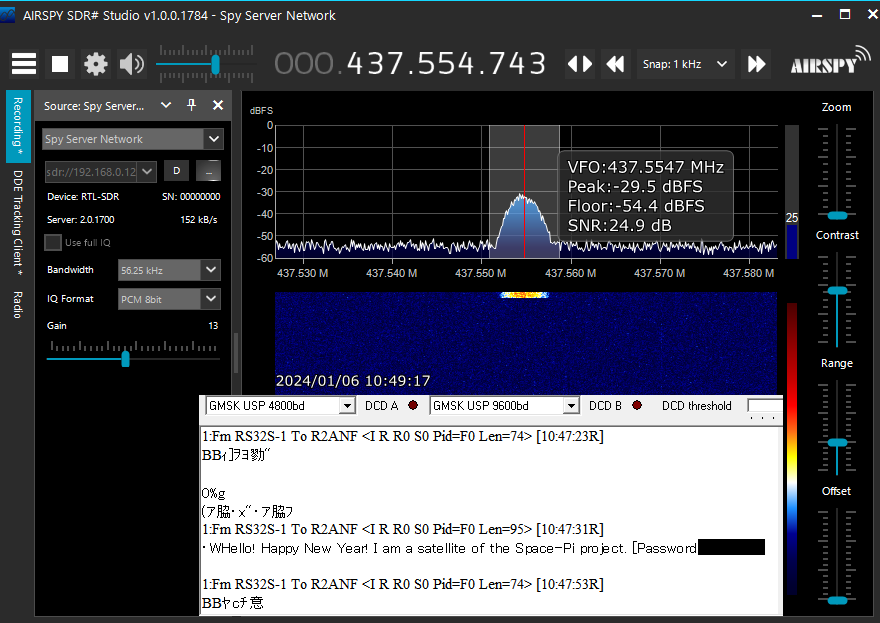Screen dimensions: 880x623
Task: Click the SN: 00000000 serial text
Action: tap(191, 196)
